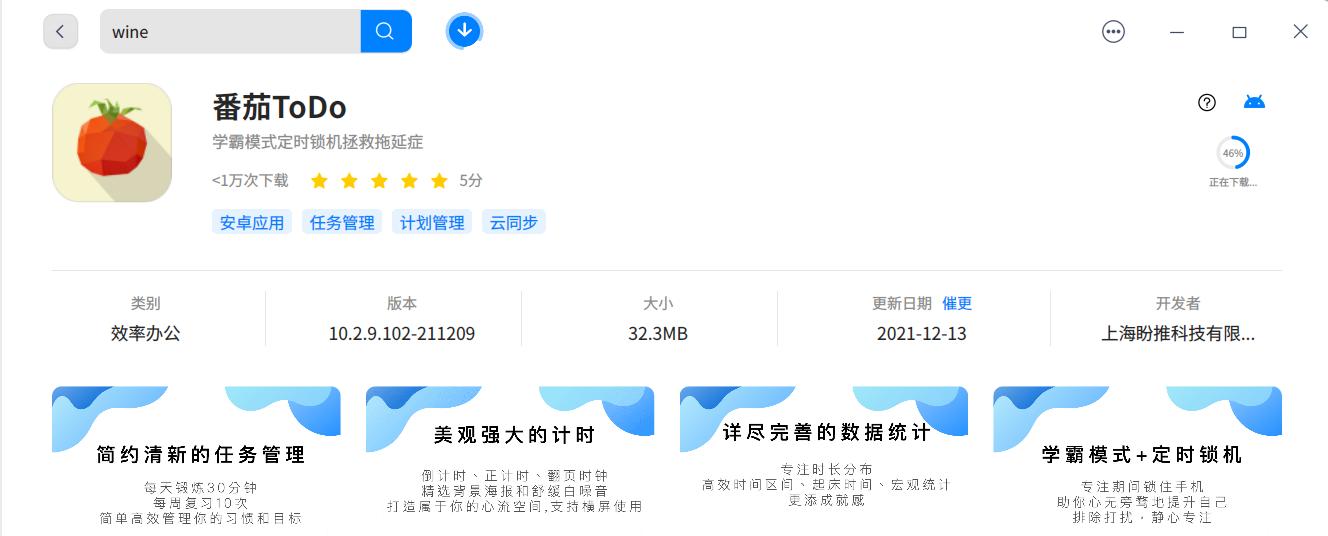This screenshot has width=1328, height=536.
Task: Click the first rating star
Action: tap(319, 181)
